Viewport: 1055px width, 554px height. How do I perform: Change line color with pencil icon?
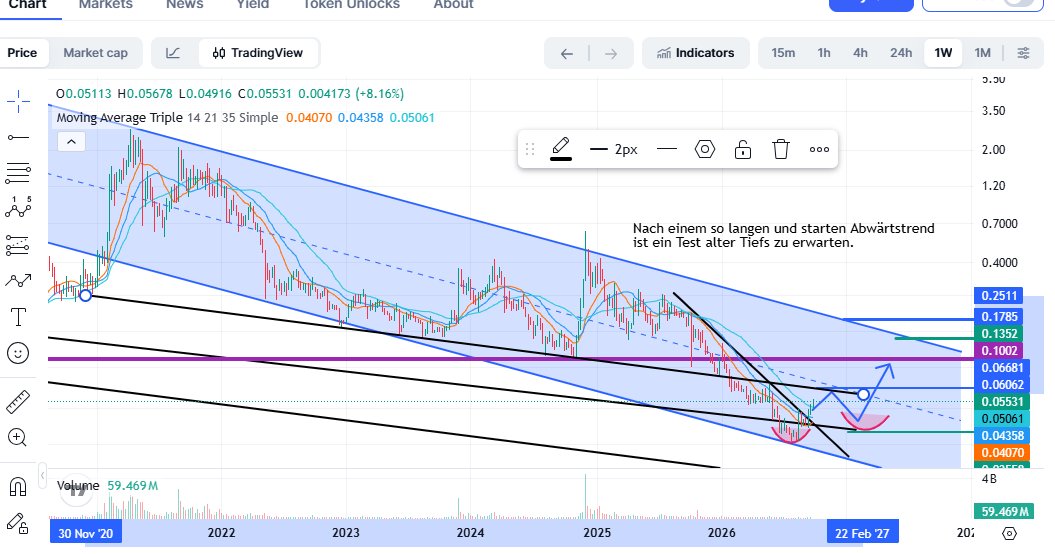click(561, 149)
